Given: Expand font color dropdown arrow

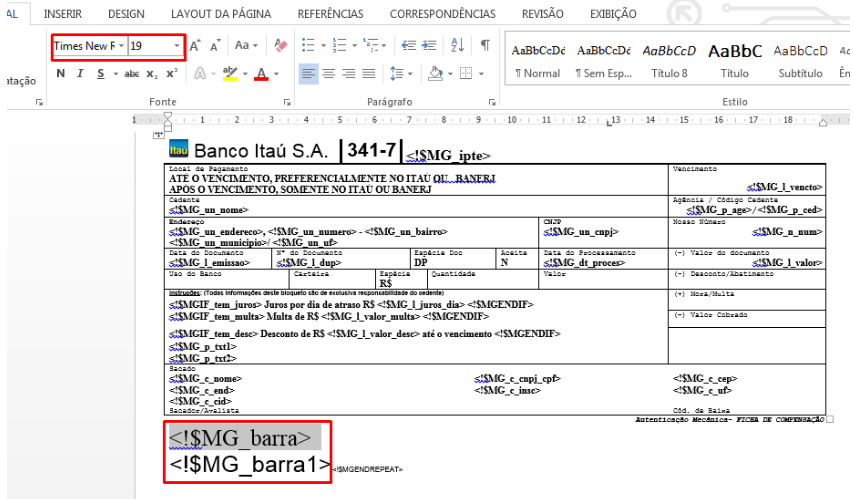Looking at the screenshot, I should click(276, 73).
